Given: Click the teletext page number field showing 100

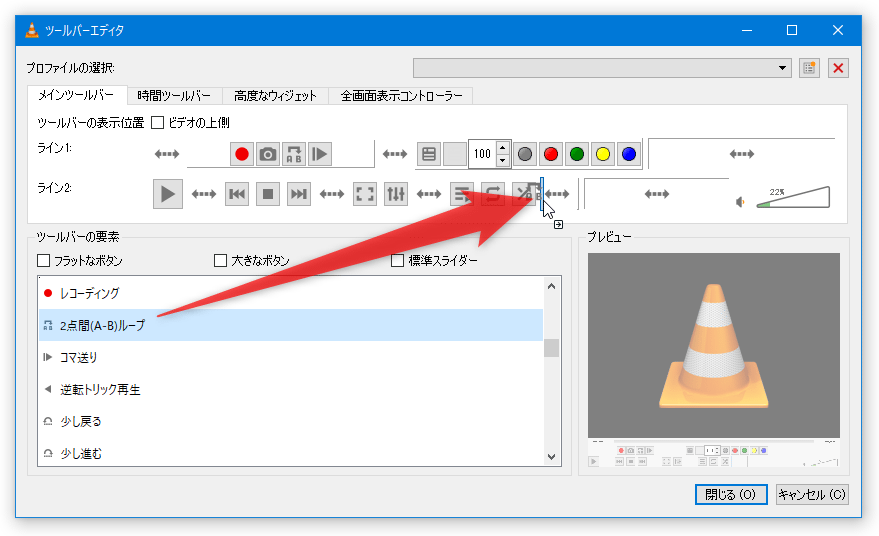Looking at the screenshot, I should pyautogui.click(x=482, y=154).
